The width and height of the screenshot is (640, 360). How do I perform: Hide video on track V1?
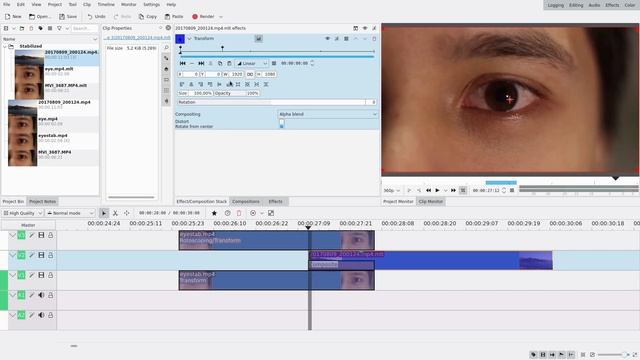41,275
